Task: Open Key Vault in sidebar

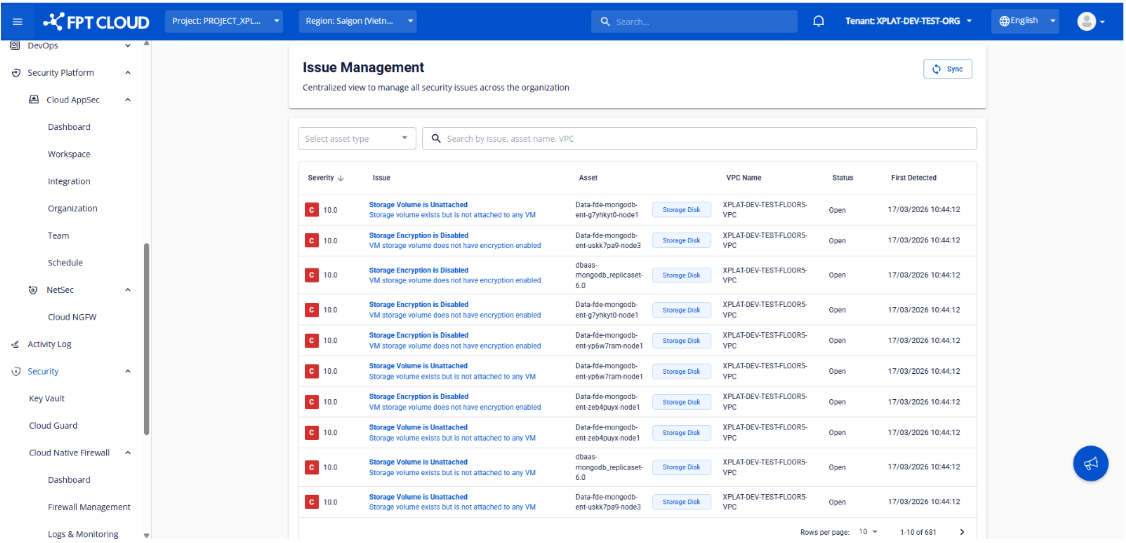Action: 47,398
